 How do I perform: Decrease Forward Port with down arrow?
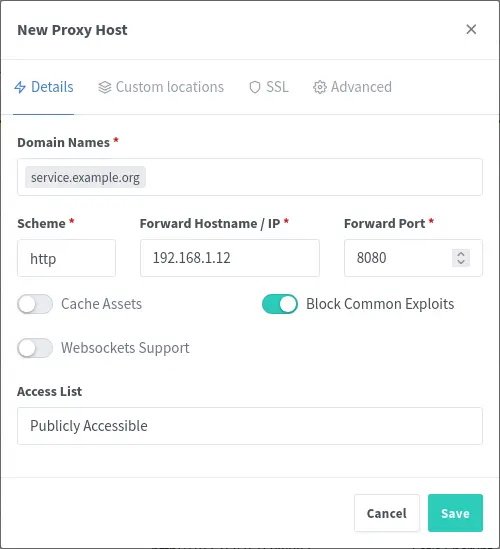461,262
